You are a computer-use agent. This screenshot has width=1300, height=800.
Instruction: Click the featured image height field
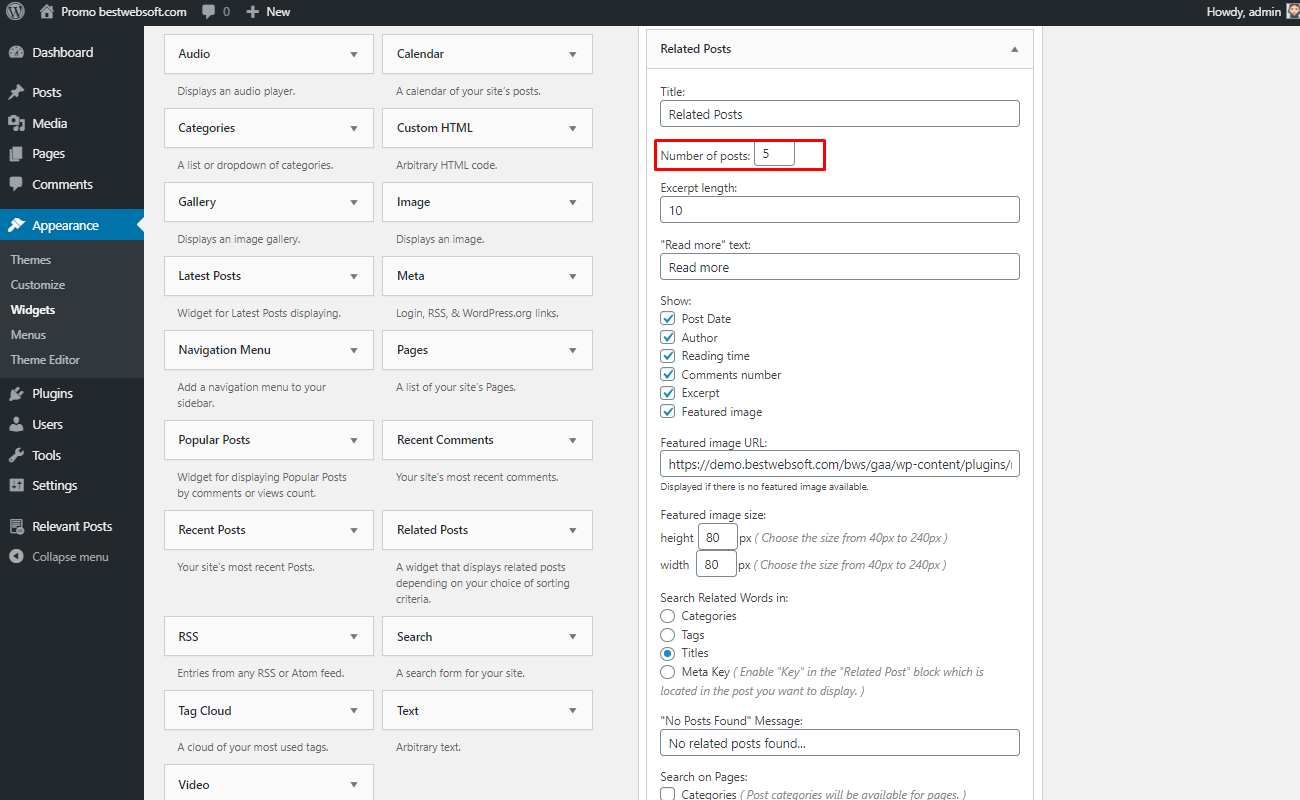point(717,538)
